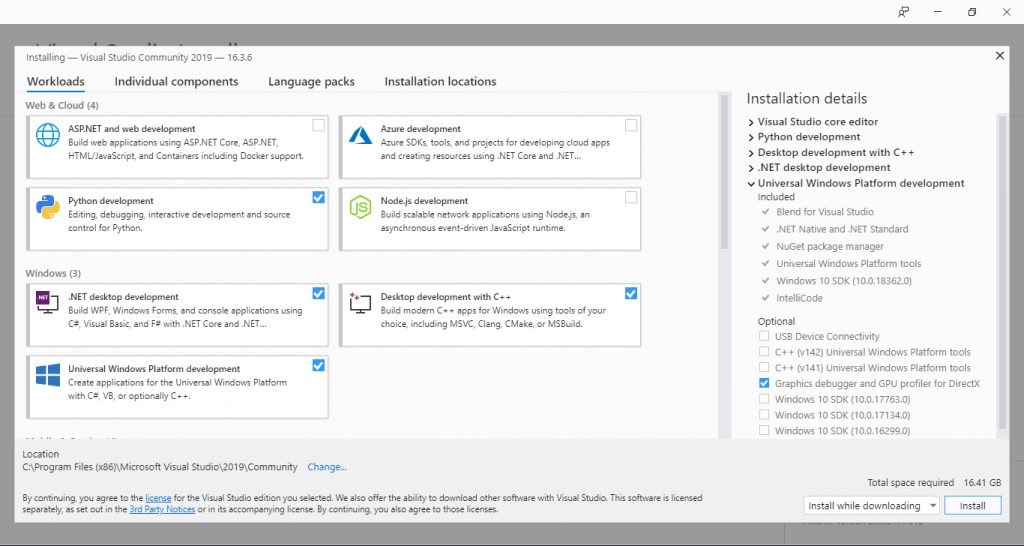
Task: Check Windows 10 SDK (10.0.17134.0)
Action: coord(764,415)
